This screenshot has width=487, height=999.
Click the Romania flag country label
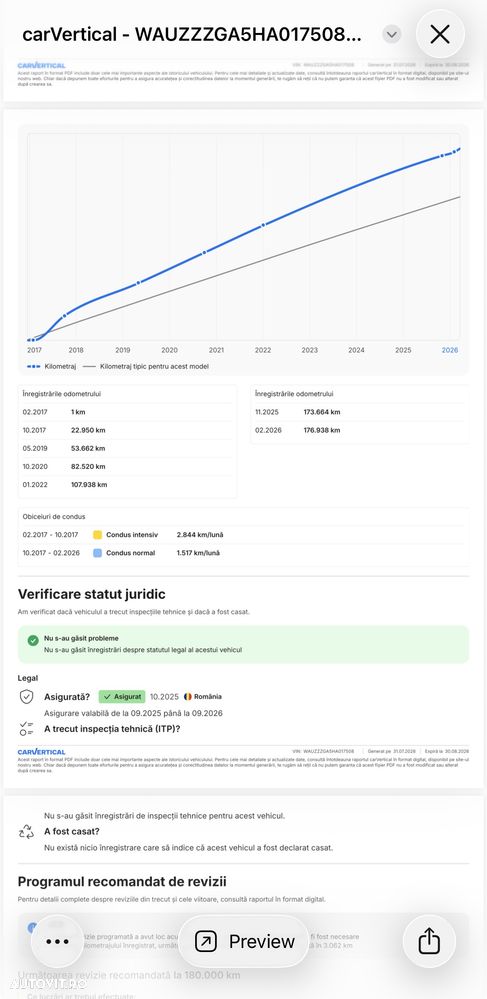[203, 697]
